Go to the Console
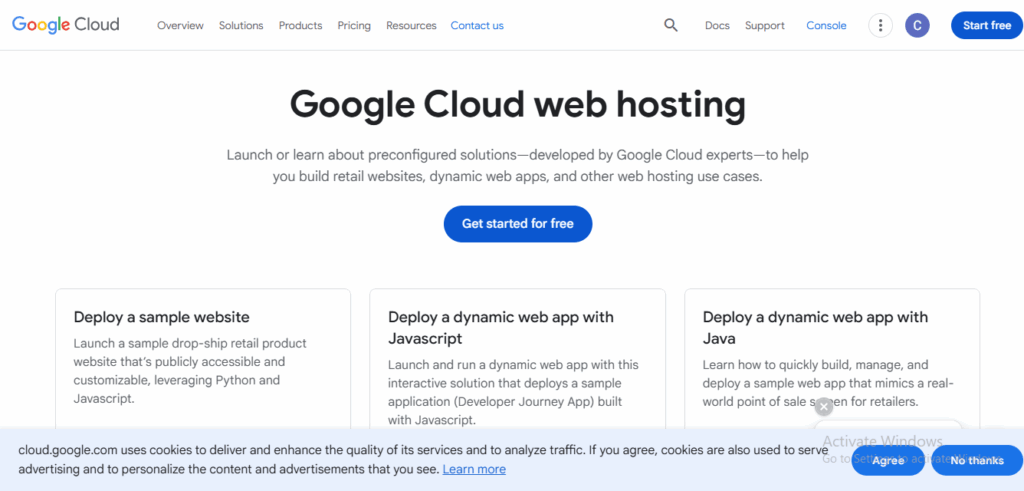 pyautogui.click(x=826, y=25)
